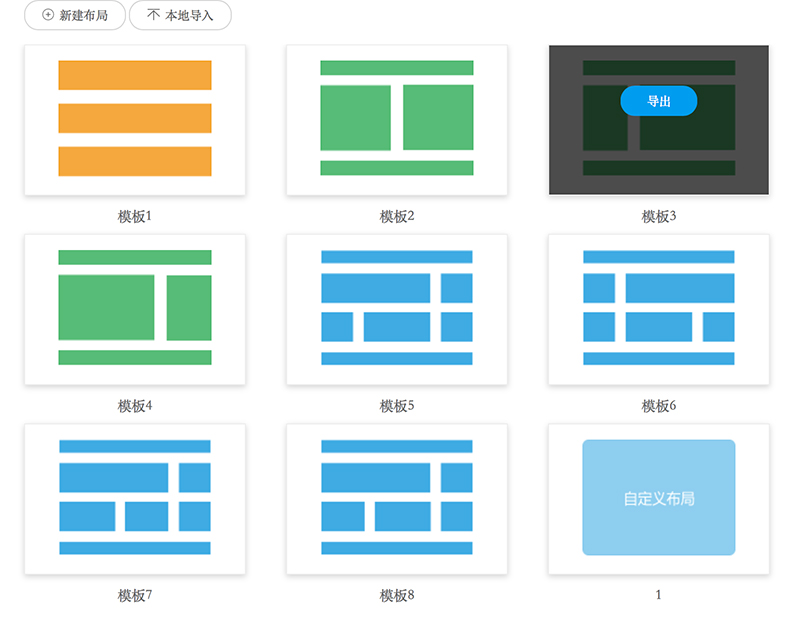The width and height of the screenshot is (800, 617).
Task: Choose the 模板8 layout thumbnail
Action: [x=397, y=499]
